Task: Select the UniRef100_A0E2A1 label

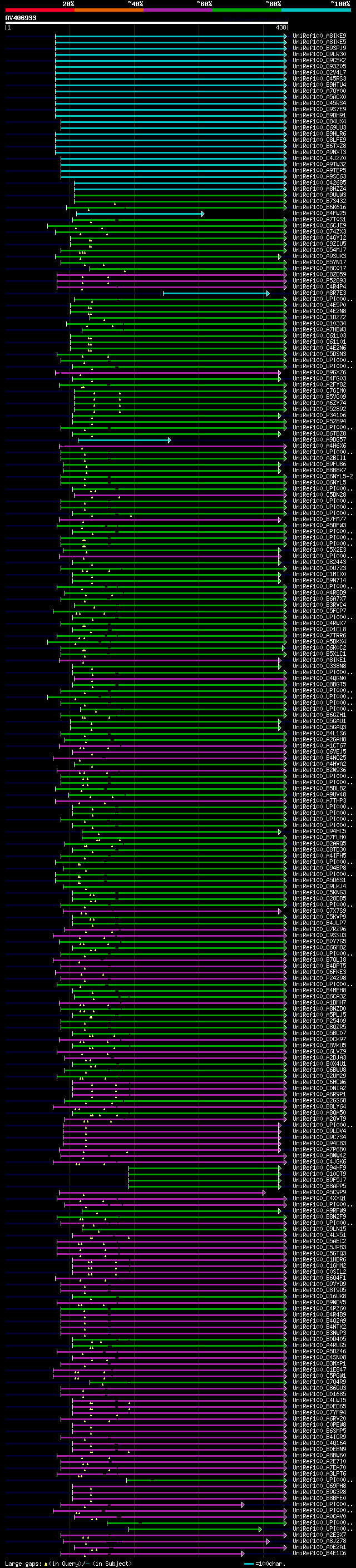Action: (319, 1547)
